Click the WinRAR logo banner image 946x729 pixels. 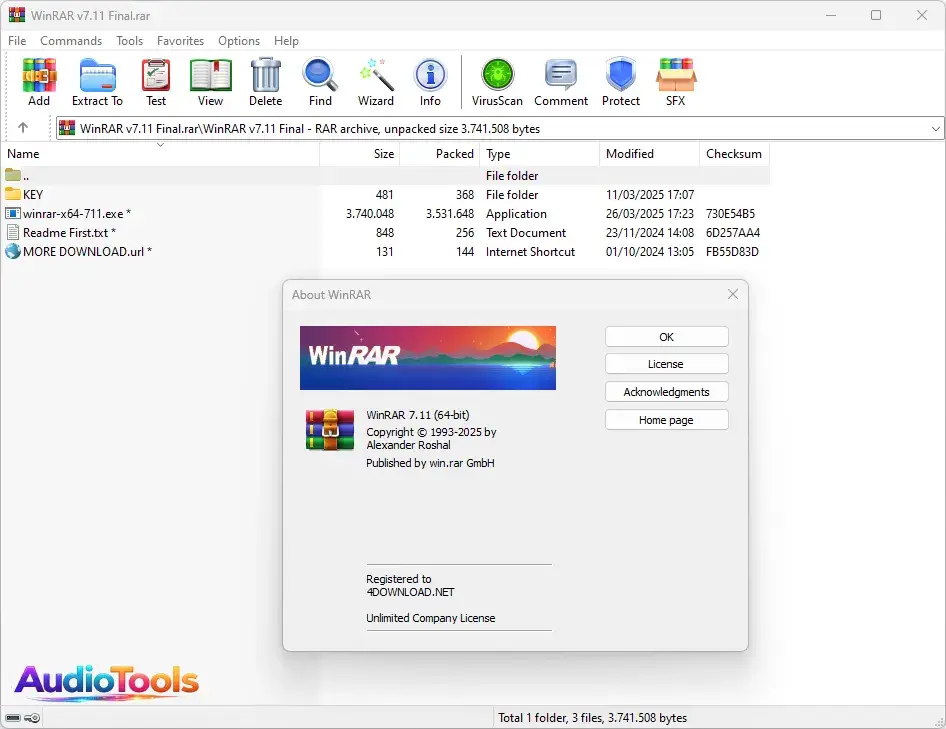[427, 357]
